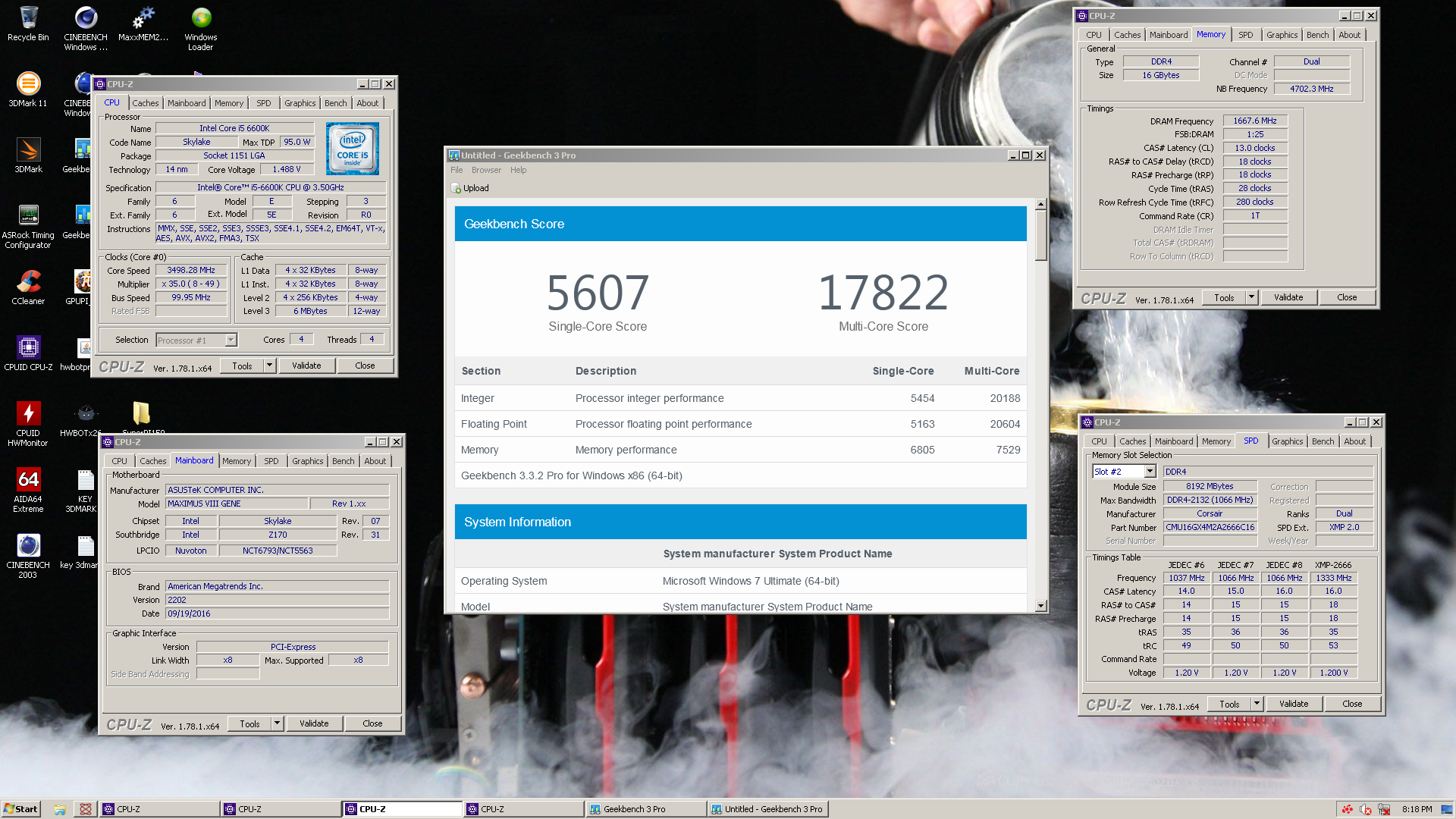Viewport: 1456px width, 819px height.
Task: Open the Recycle Bin desktop icon
Action: click(x=28, y=24)
